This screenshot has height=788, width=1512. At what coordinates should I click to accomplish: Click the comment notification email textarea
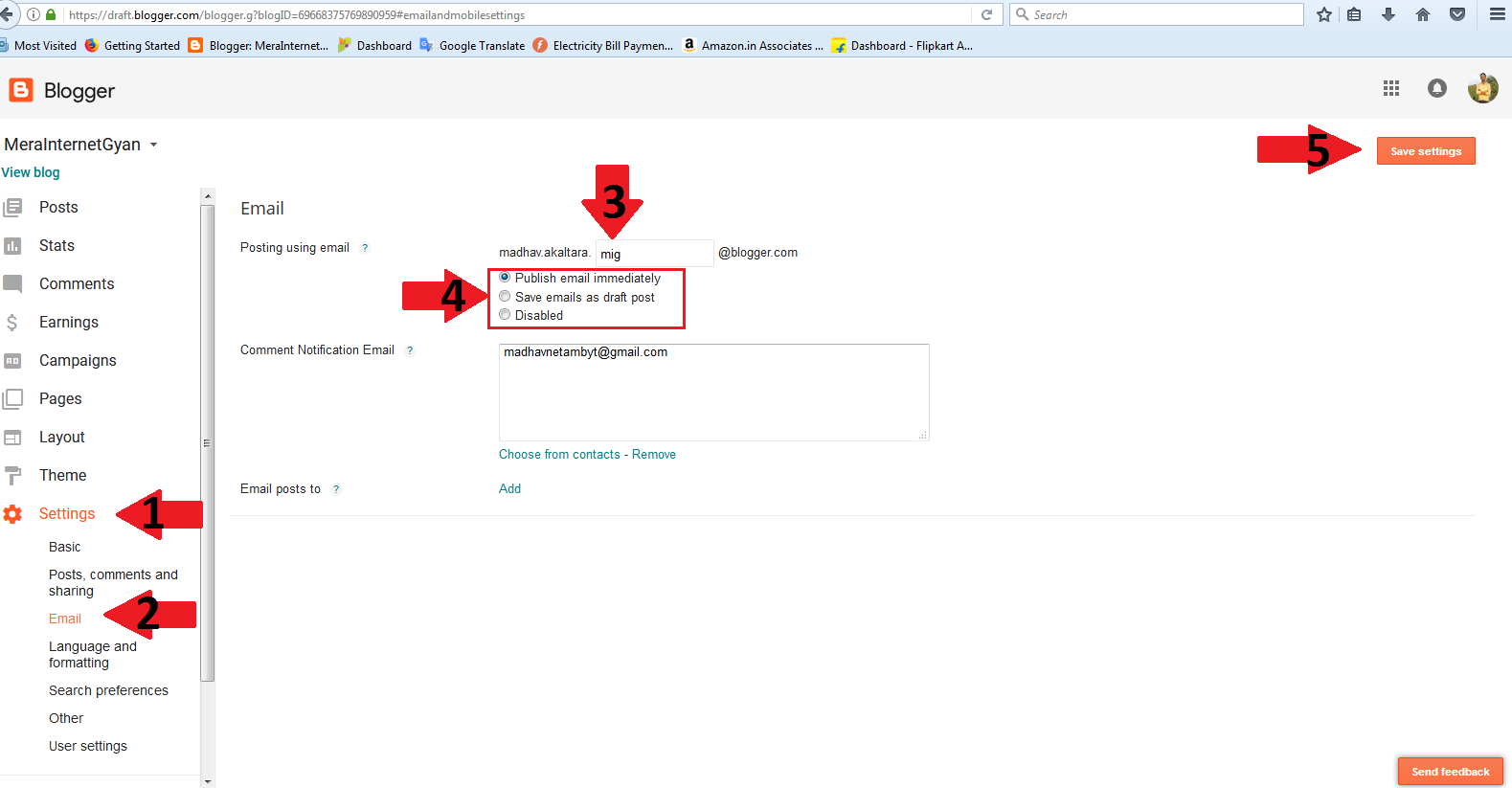714,393
